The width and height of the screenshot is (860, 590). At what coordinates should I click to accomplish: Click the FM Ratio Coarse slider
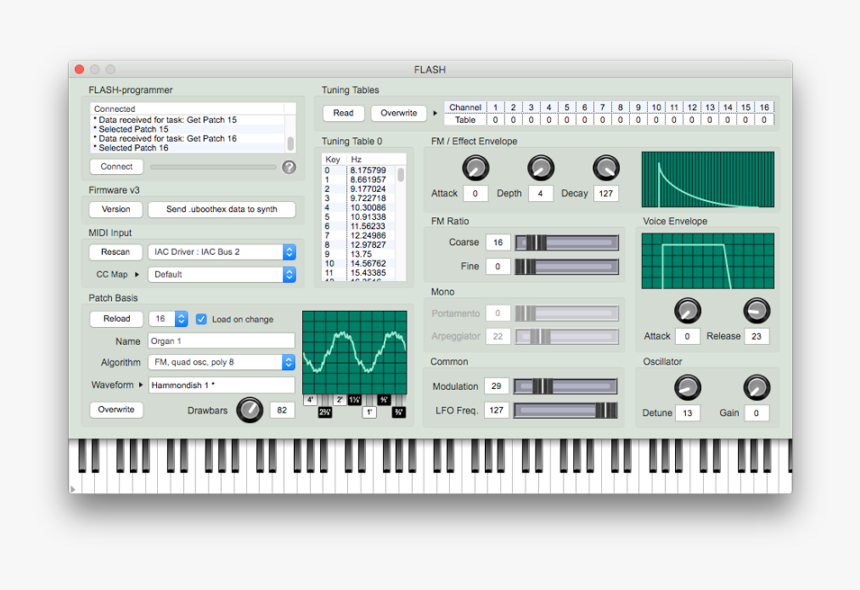tap(567, 242)
